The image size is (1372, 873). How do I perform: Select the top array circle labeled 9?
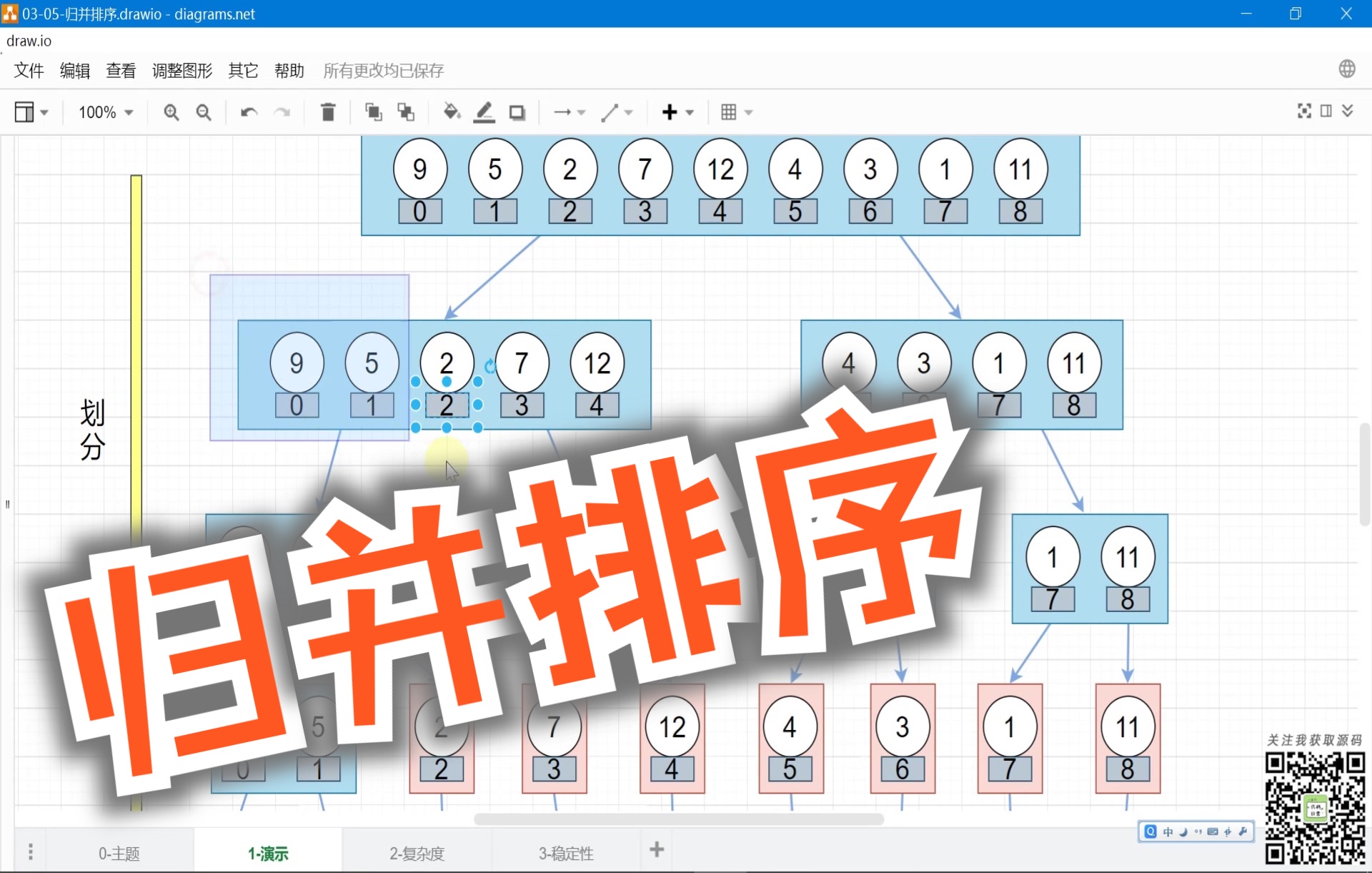click(x=420, y=169)
